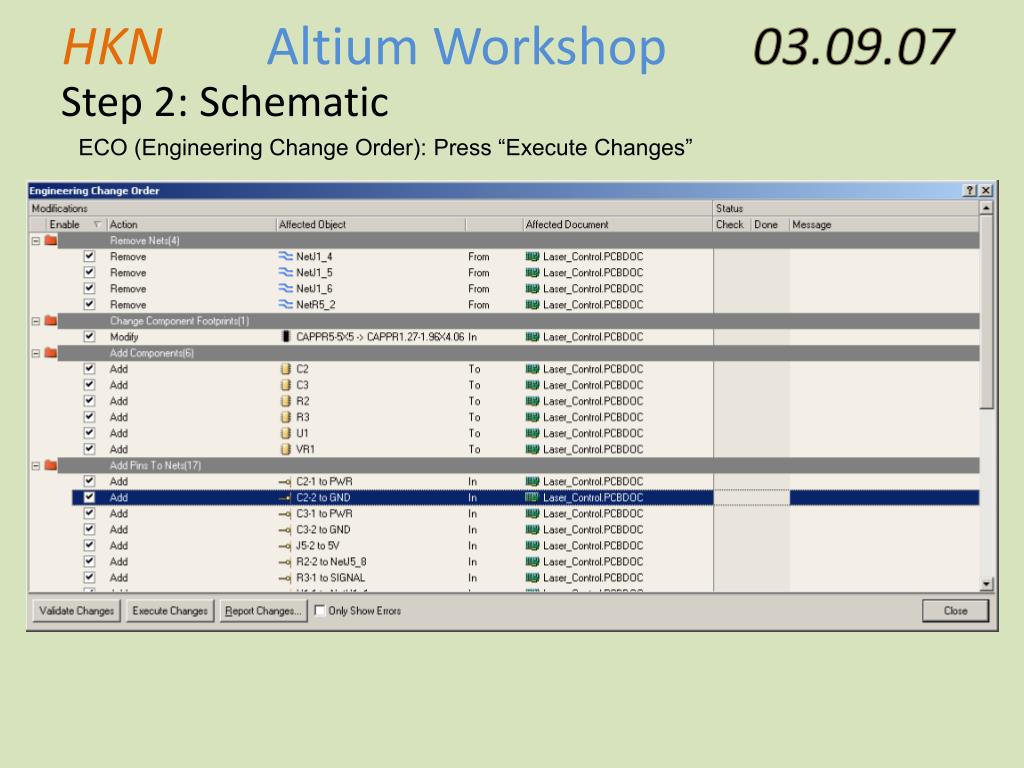Image resolution: width=1024 pixels, height=768 pixels.
Task: Click the Add Components folder icon
Action: tap(50, 353)
